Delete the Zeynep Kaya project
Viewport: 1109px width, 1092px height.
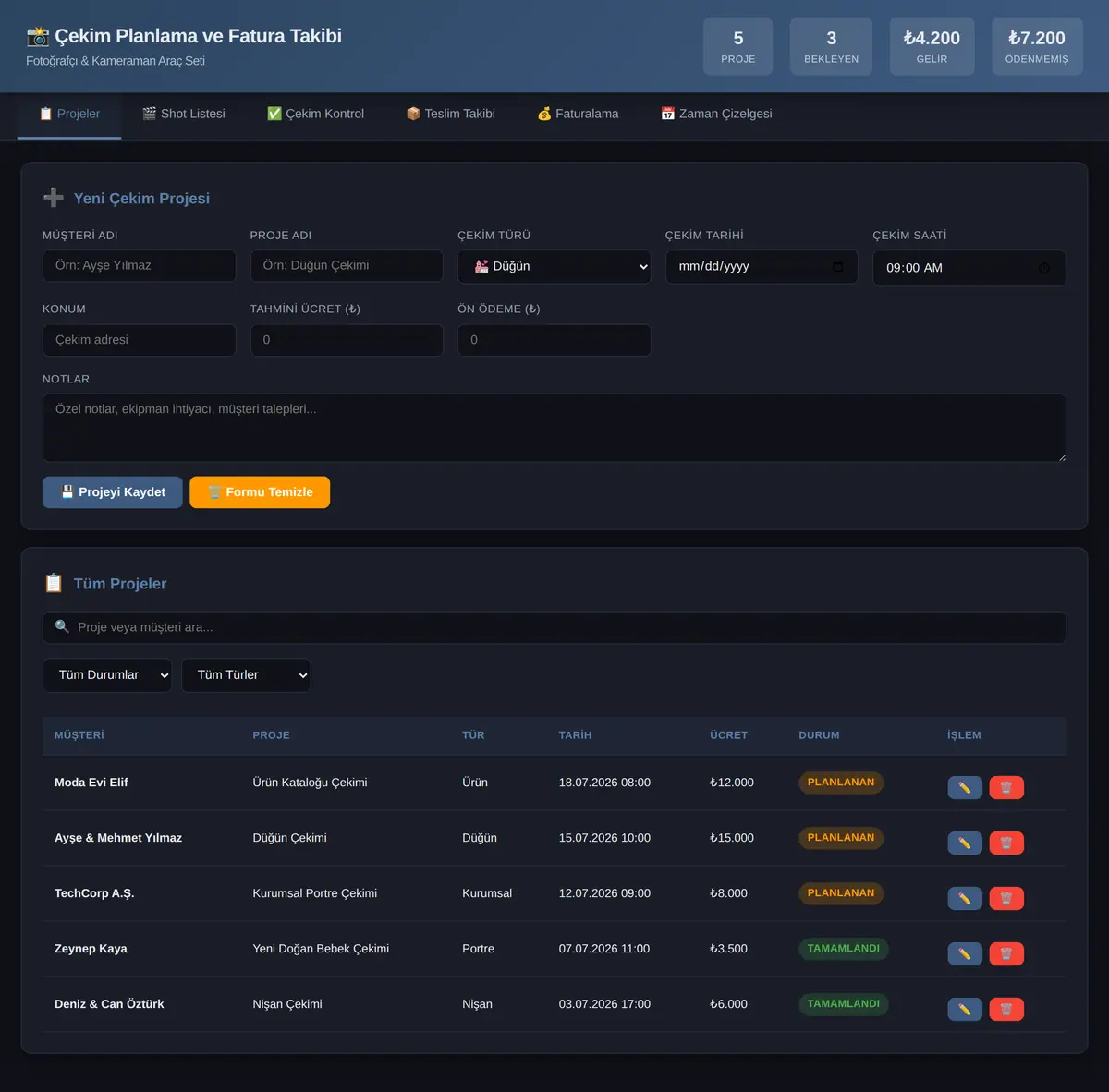(1006, 953)
